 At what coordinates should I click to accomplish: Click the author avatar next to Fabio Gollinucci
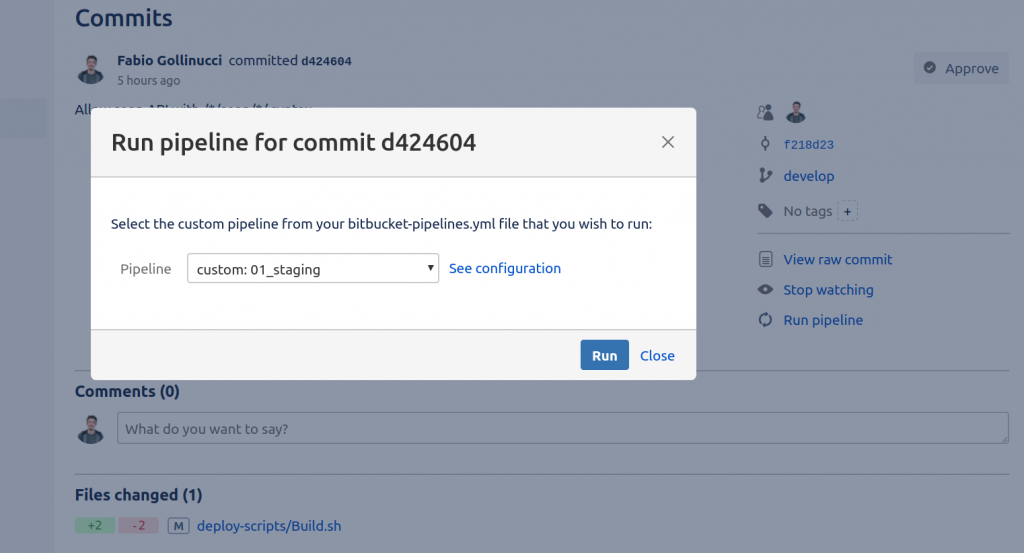click(91, 69)
